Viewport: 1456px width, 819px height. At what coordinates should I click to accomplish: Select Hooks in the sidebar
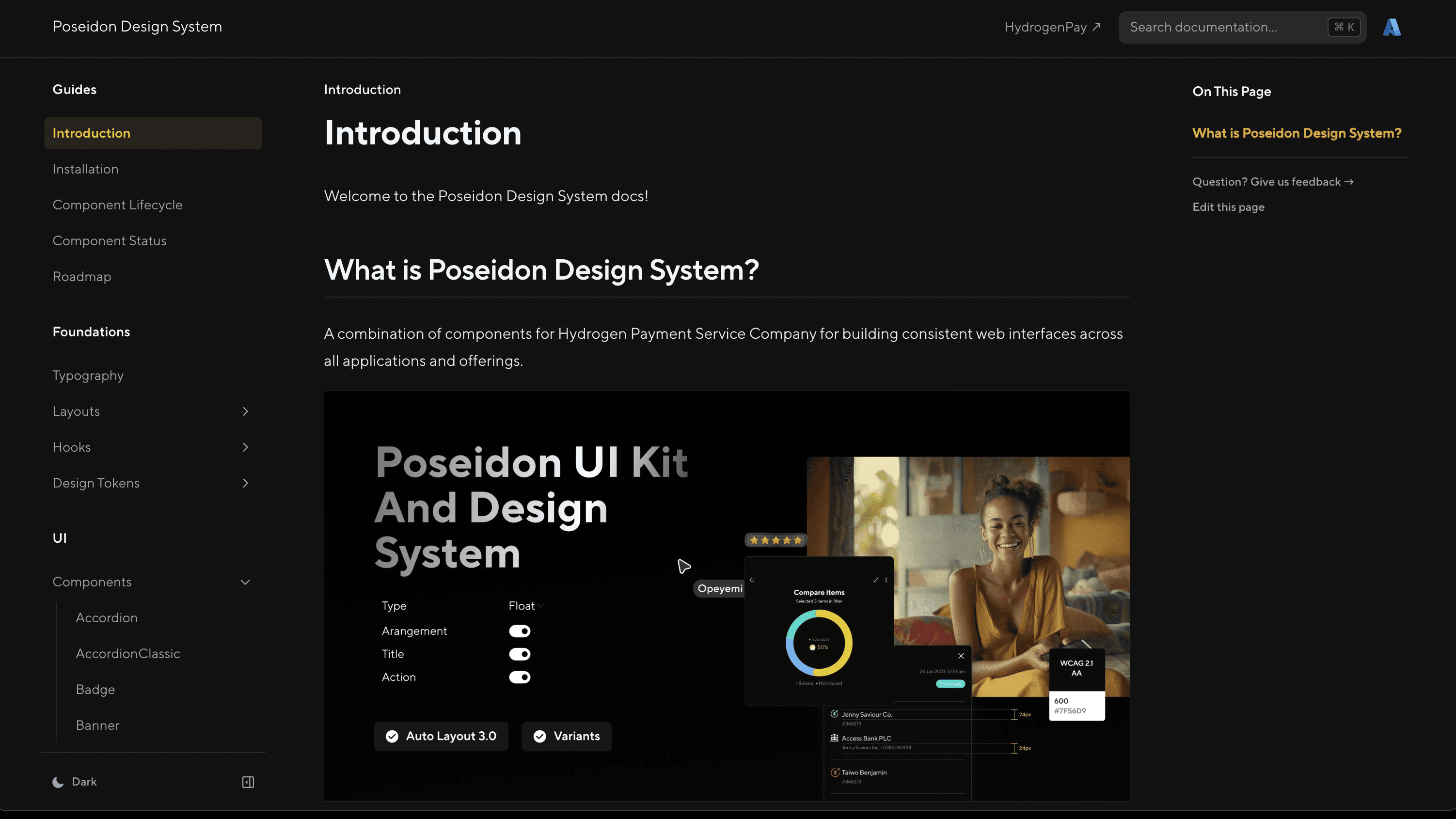(x=72, y=447)
